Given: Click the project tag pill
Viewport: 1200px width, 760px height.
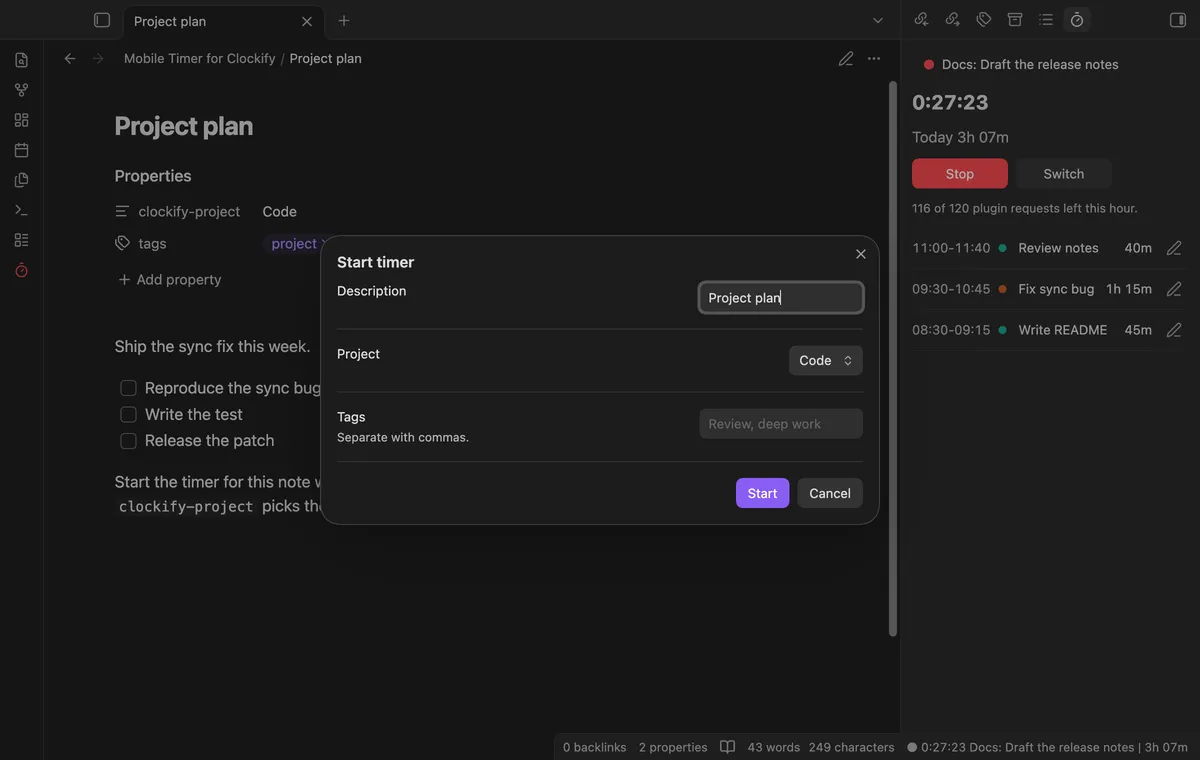Looking at the screenshot, I should point(293,244).
